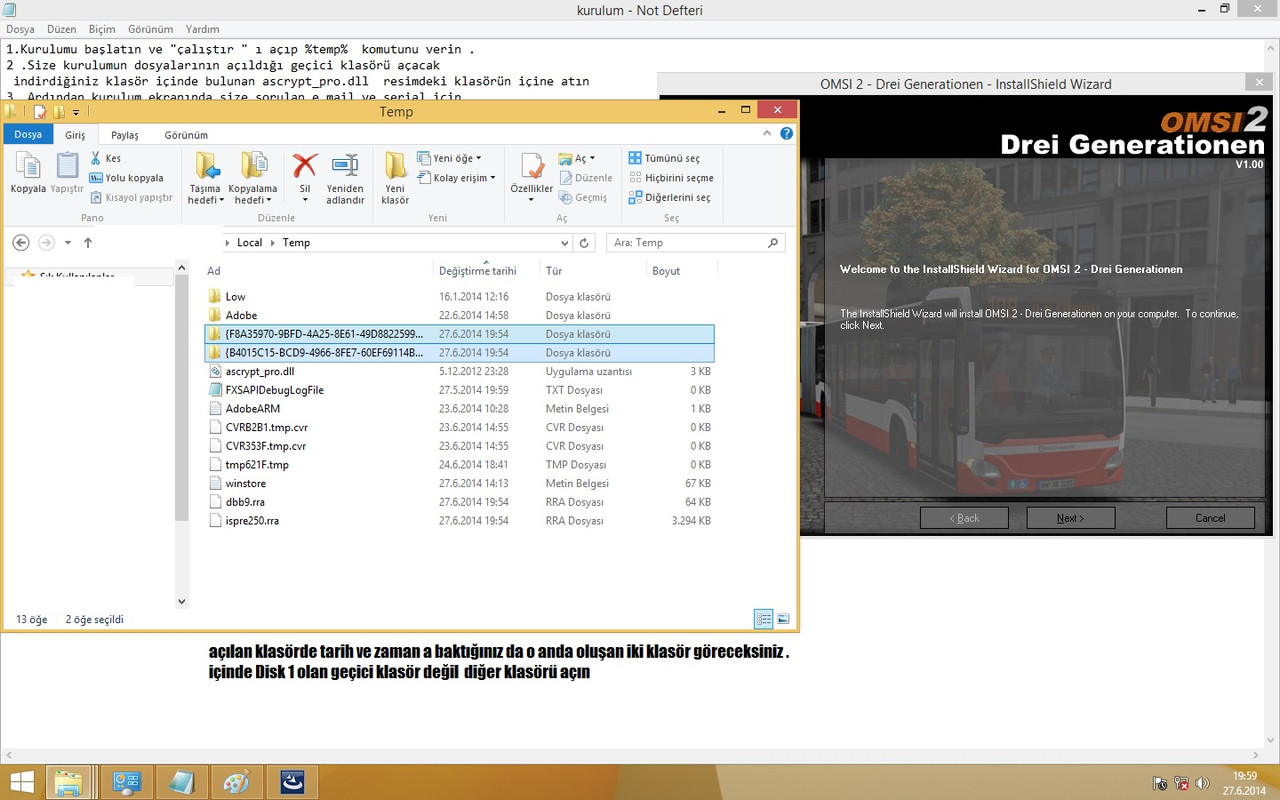
Task: Select the Low folder
Action: click(x=459, y=297)
